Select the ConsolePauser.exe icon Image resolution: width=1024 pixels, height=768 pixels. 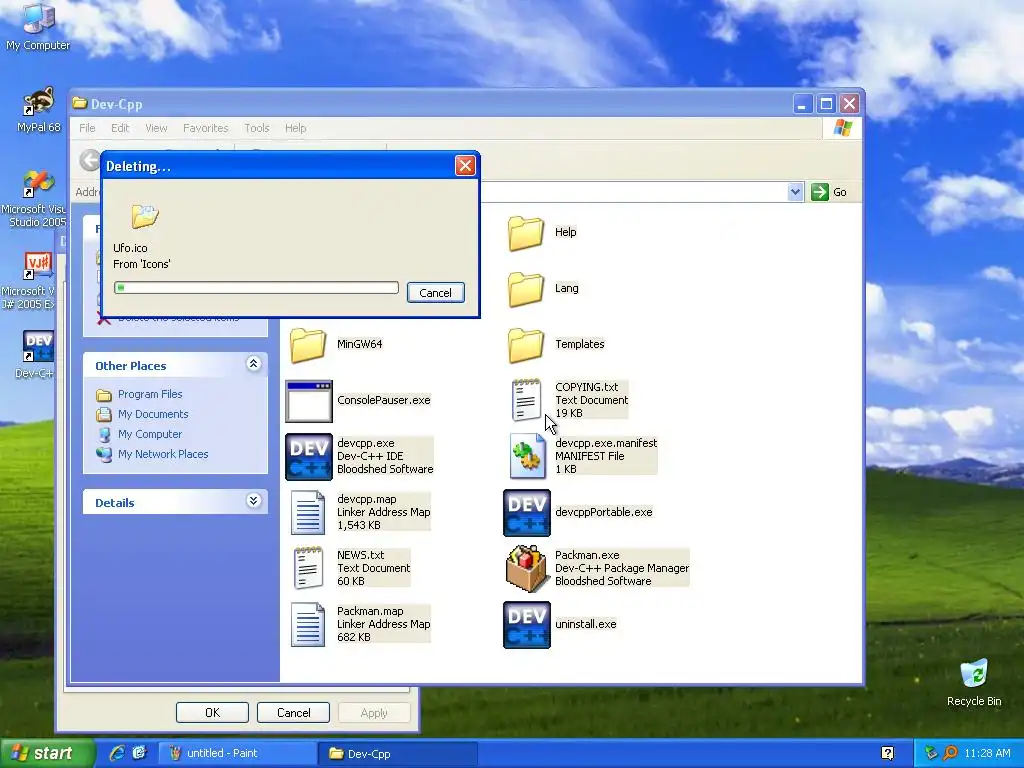tap(309, 401)
